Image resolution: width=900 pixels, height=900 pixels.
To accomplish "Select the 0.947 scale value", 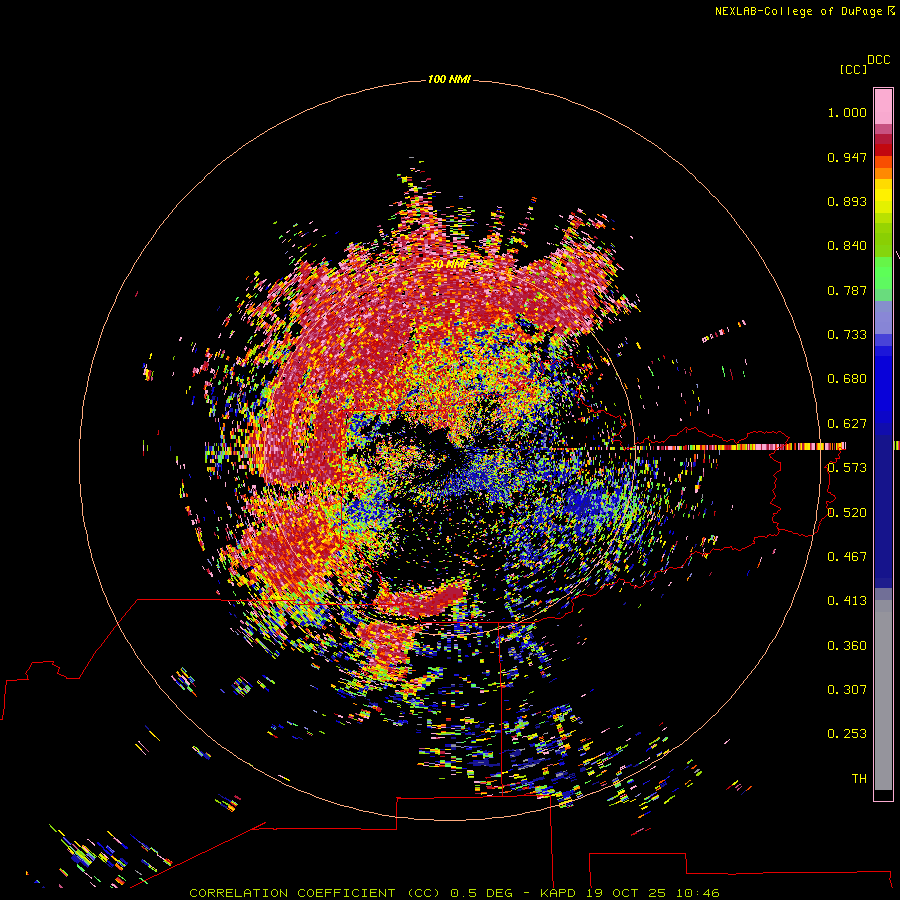I will coord(847,157).
